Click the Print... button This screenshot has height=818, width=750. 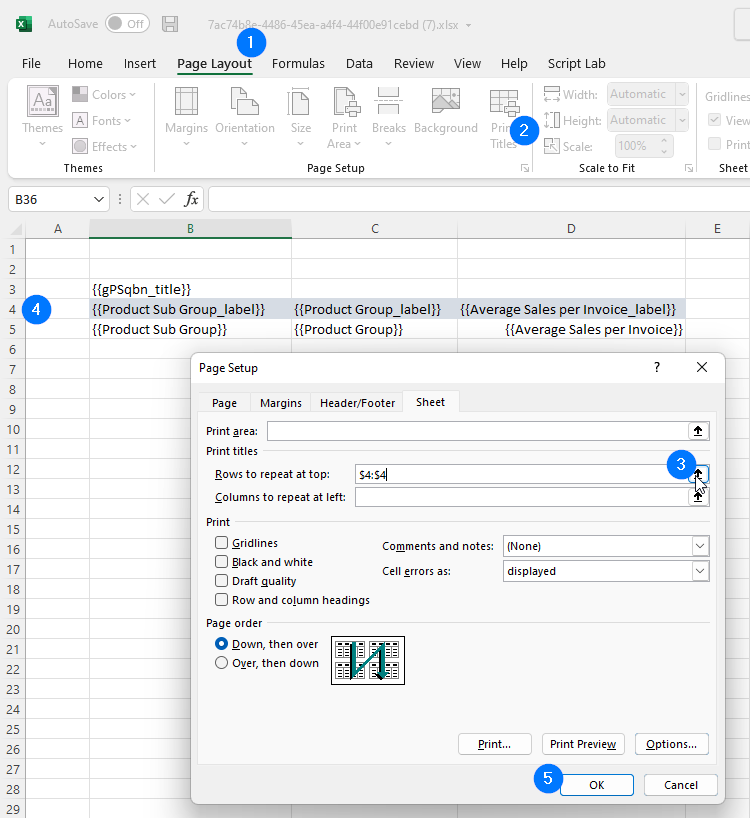(494, 744)
